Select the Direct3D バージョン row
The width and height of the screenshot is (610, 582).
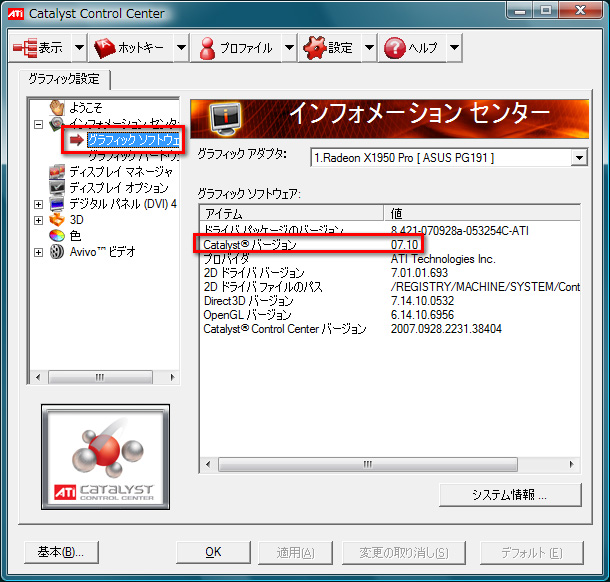tap(390, 301)
